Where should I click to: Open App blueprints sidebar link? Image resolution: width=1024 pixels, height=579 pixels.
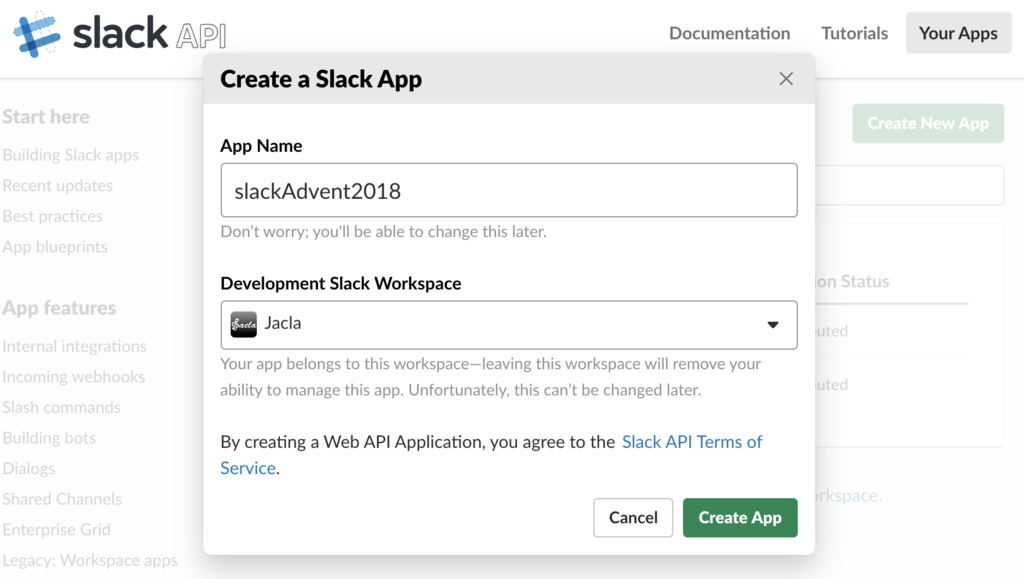[55, 247]
